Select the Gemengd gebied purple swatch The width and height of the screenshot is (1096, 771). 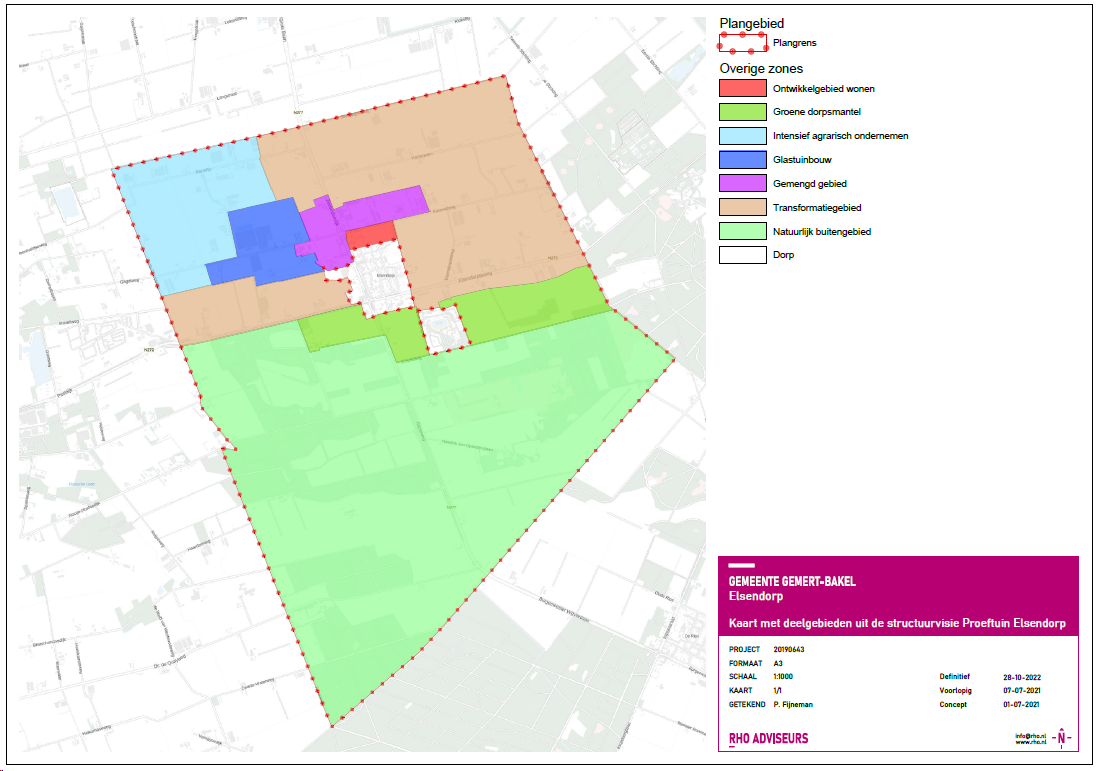pyautogui.click(x=743, y=183)
